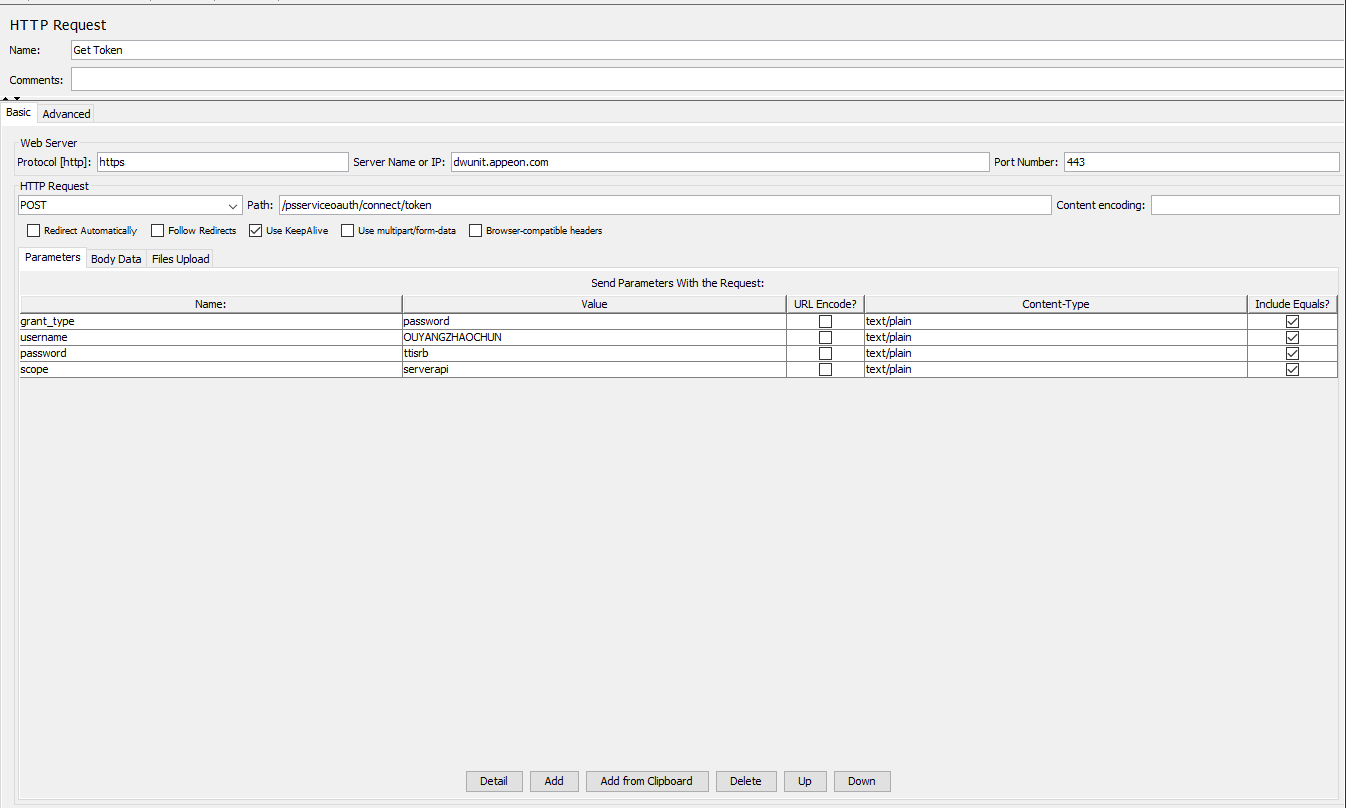The height and width of the screenshot is (808, 1346).
Task: Focus the Path input field
Action: click(x=664, y=205)
